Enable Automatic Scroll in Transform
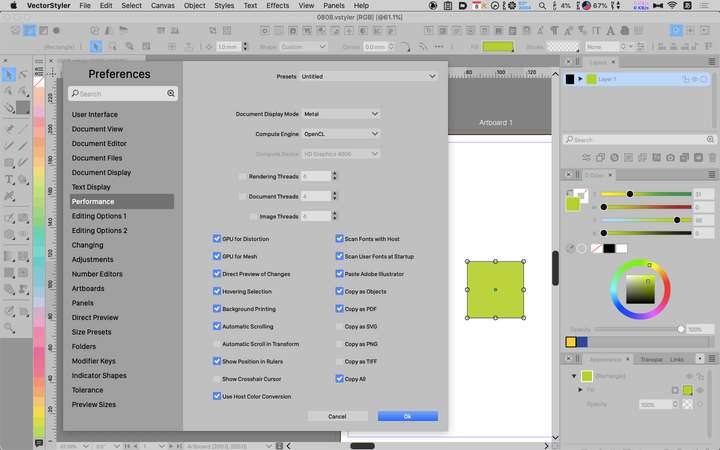Screen dimensions: 720x450 pyautogui.click(x=217, y=343)
